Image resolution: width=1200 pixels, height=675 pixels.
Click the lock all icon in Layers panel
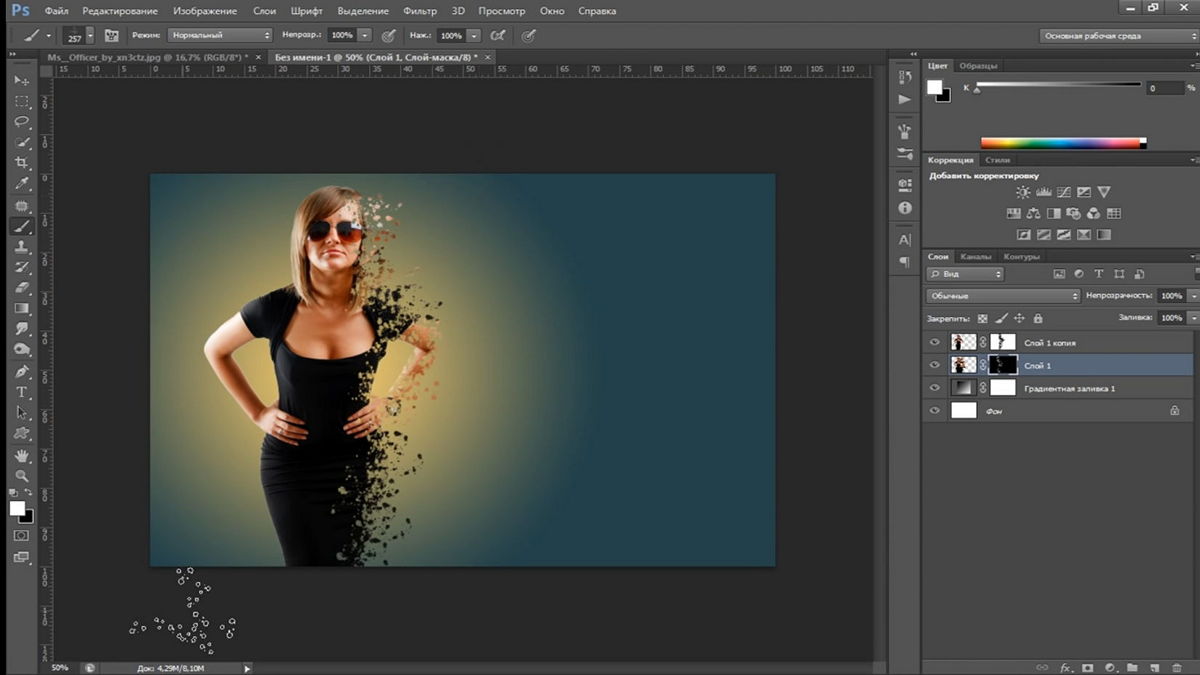(1037, 318)
